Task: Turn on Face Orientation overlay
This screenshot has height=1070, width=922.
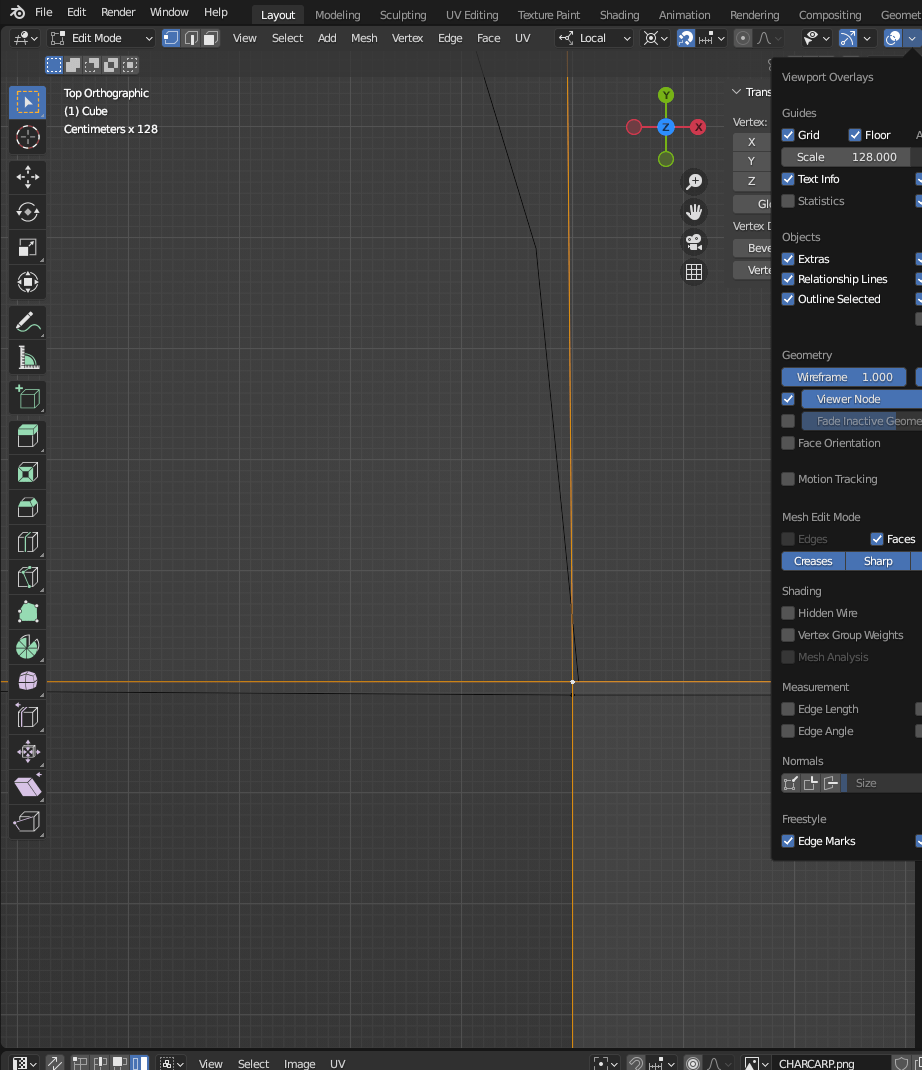Action: tap(788, 443)
